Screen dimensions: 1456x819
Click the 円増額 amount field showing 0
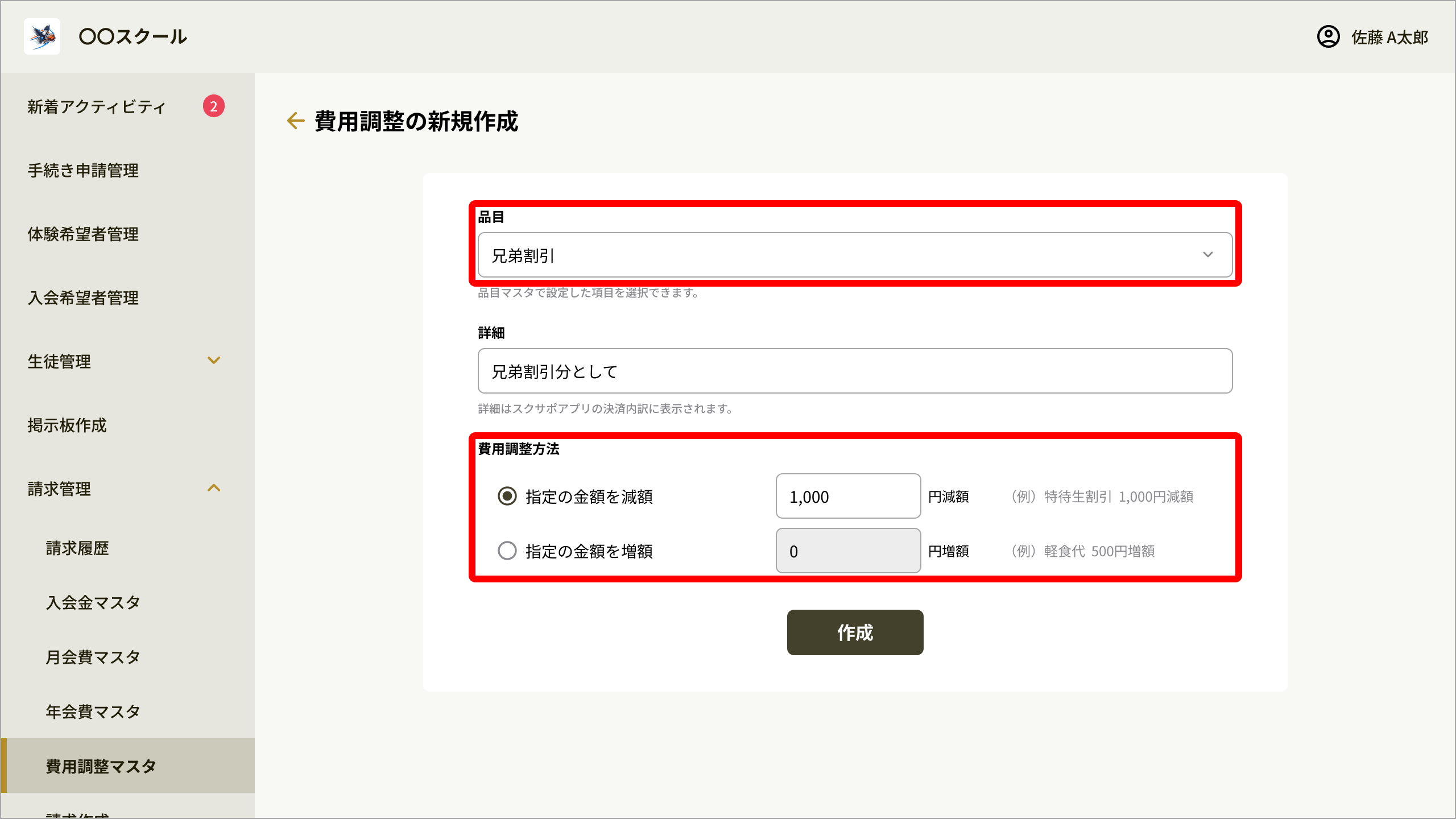coord(848,551)
